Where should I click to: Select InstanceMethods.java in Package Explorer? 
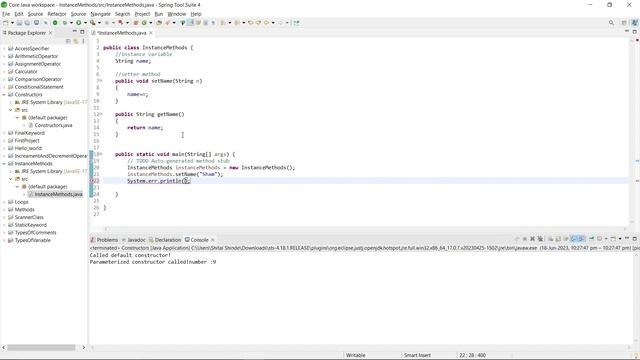pos(58,194)
